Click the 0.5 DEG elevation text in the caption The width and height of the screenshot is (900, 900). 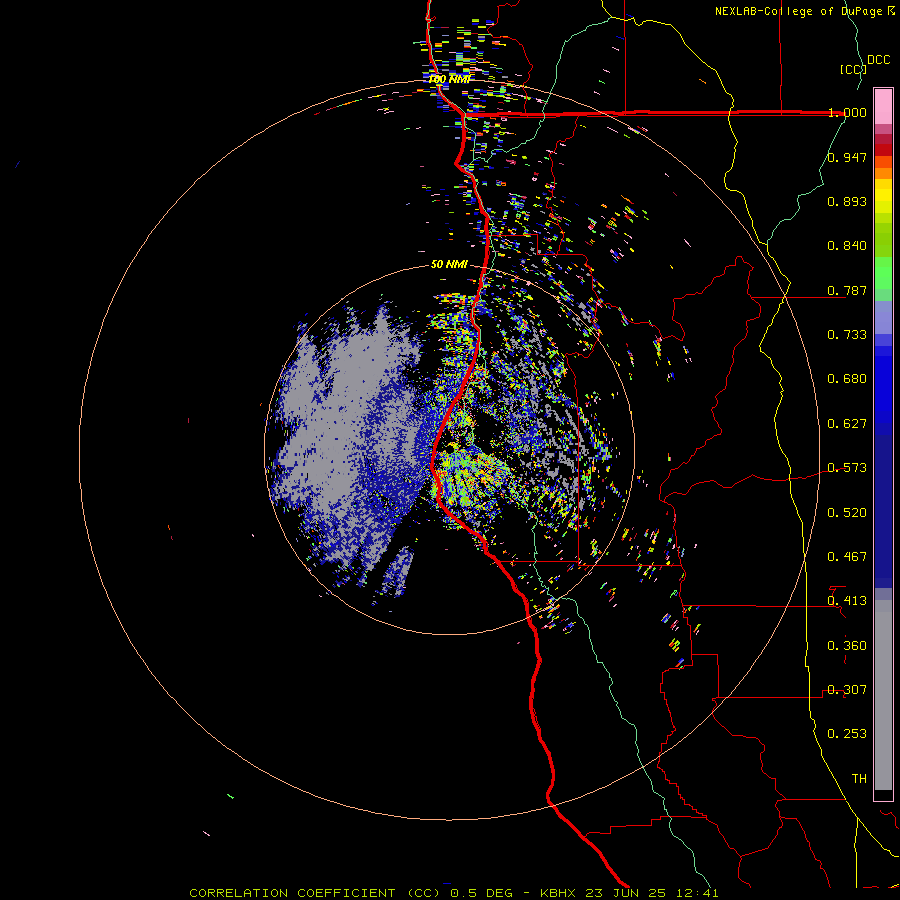point(481,893)
